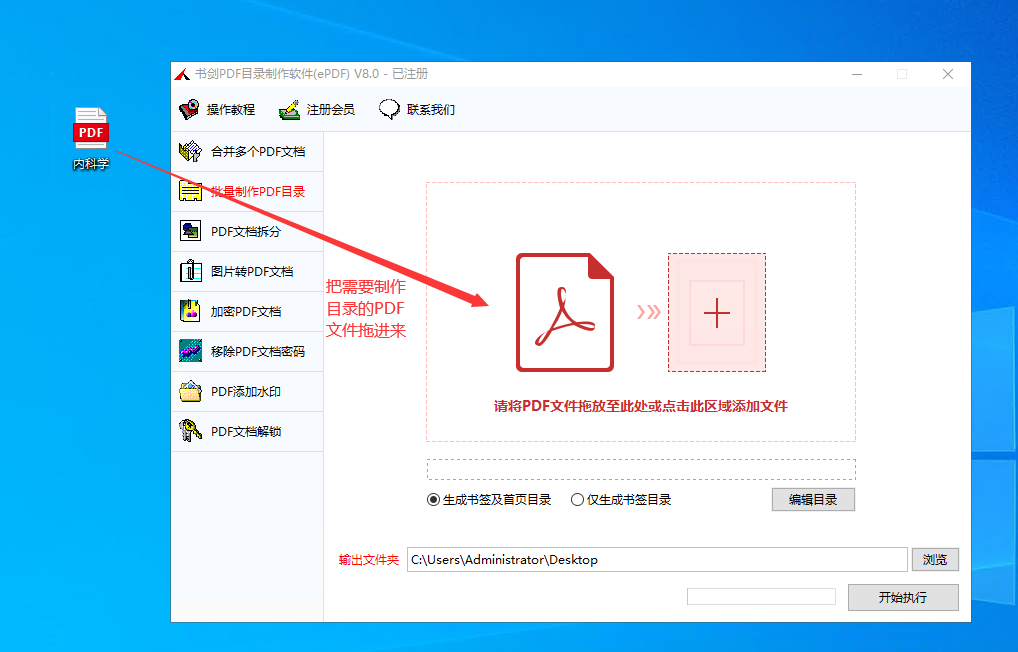
Task: Click the large red PDF document icon
Action: click(565, 312)
